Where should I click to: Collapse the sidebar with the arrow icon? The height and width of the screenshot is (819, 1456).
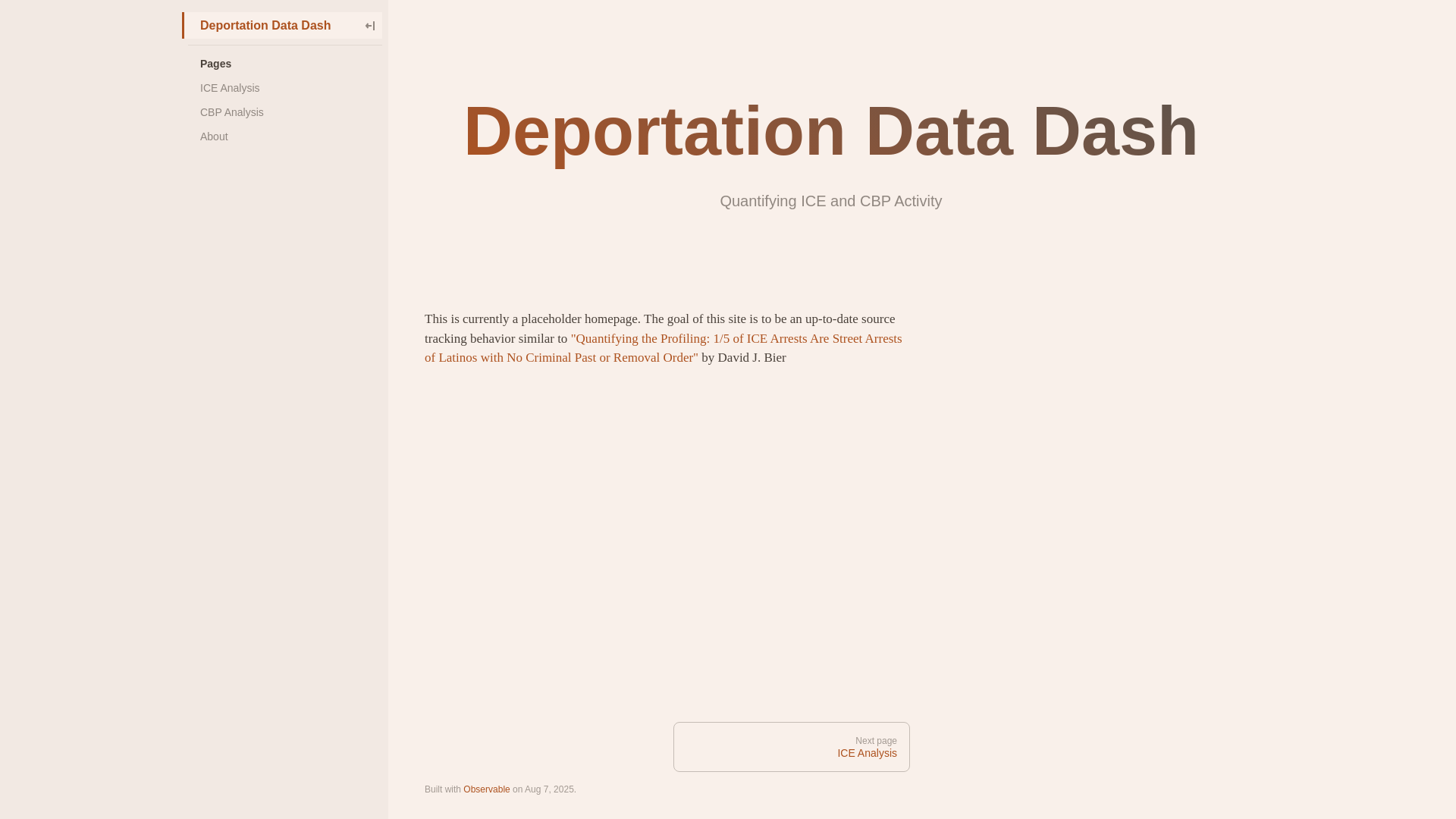pos(370,26)
